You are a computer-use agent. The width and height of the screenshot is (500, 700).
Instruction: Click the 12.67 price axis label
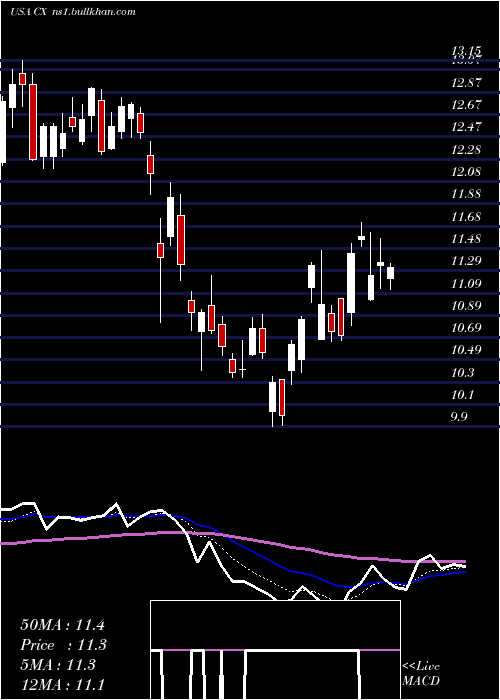click(466, 105)
